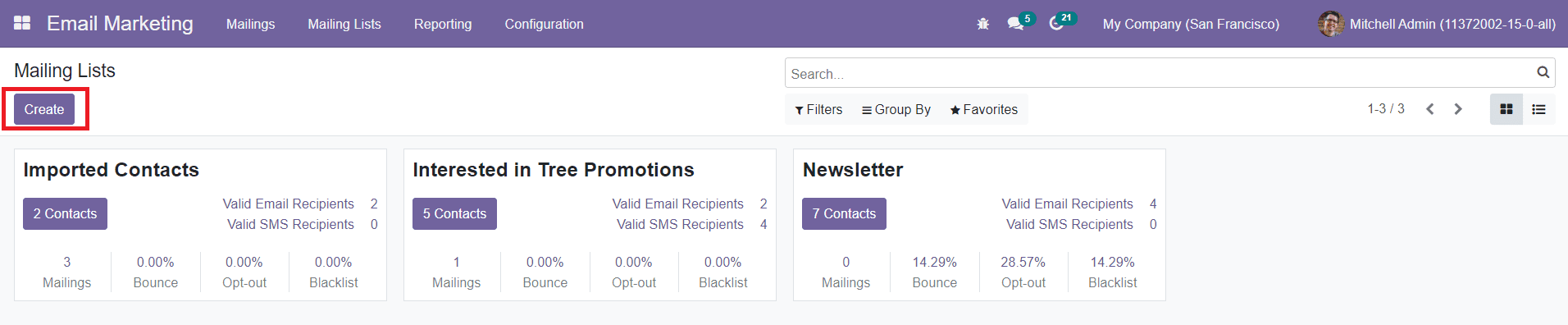Open 7 Contacts of Newsletter
This screenshot has height=325, width=1568.
point(844,213)
